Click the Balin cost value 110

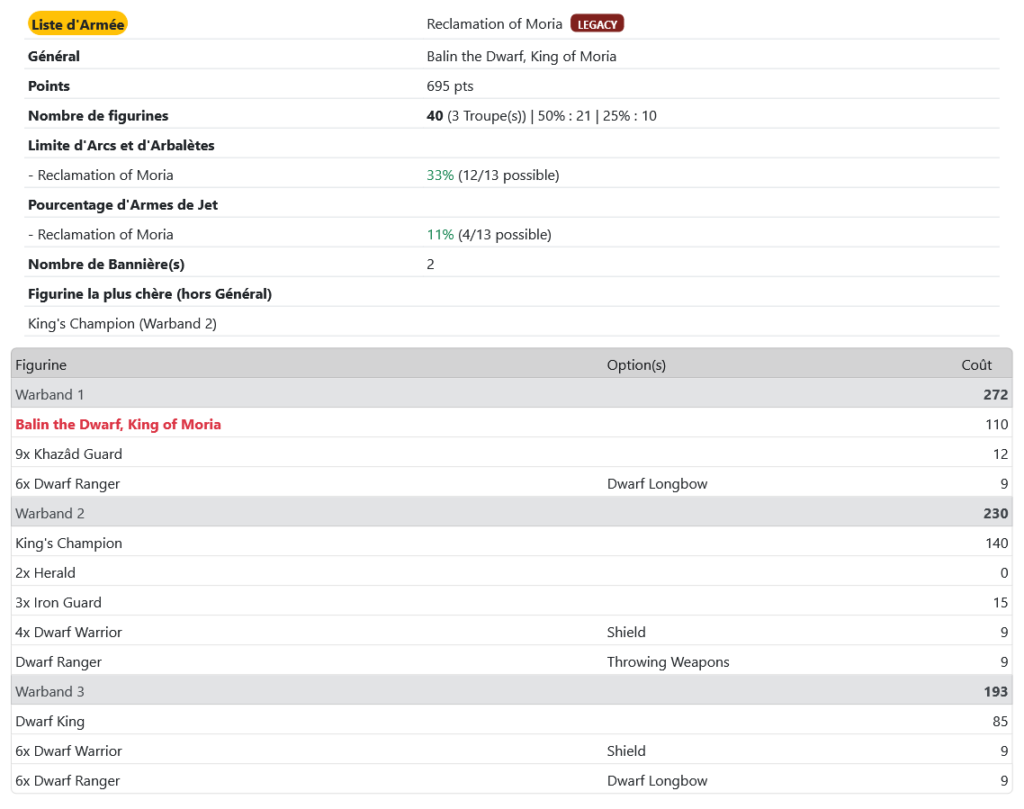pyautogui.click(x=997, y=424)
